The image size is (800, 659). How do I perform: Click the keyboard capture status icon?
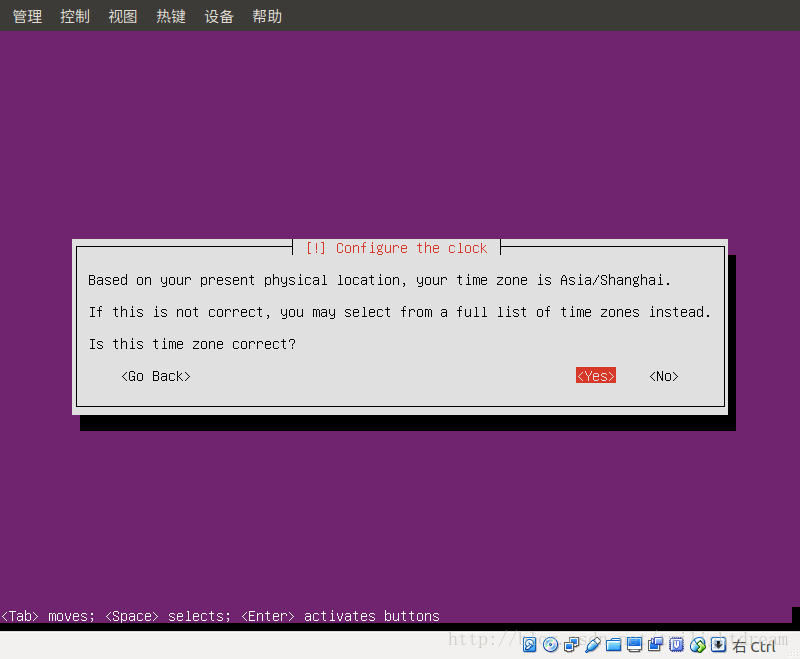(x=719, y=644)
